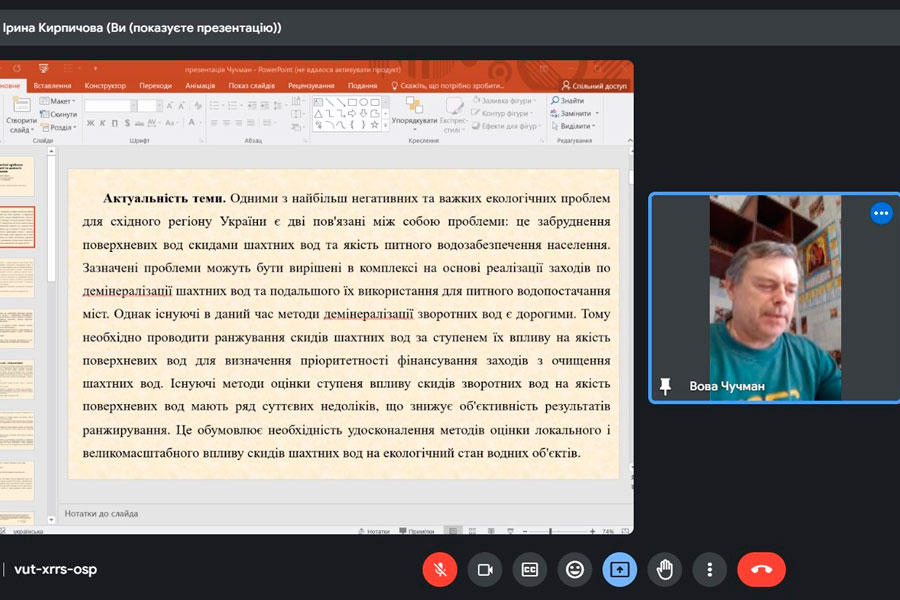Click the red leave call button

tap(761, 569)
